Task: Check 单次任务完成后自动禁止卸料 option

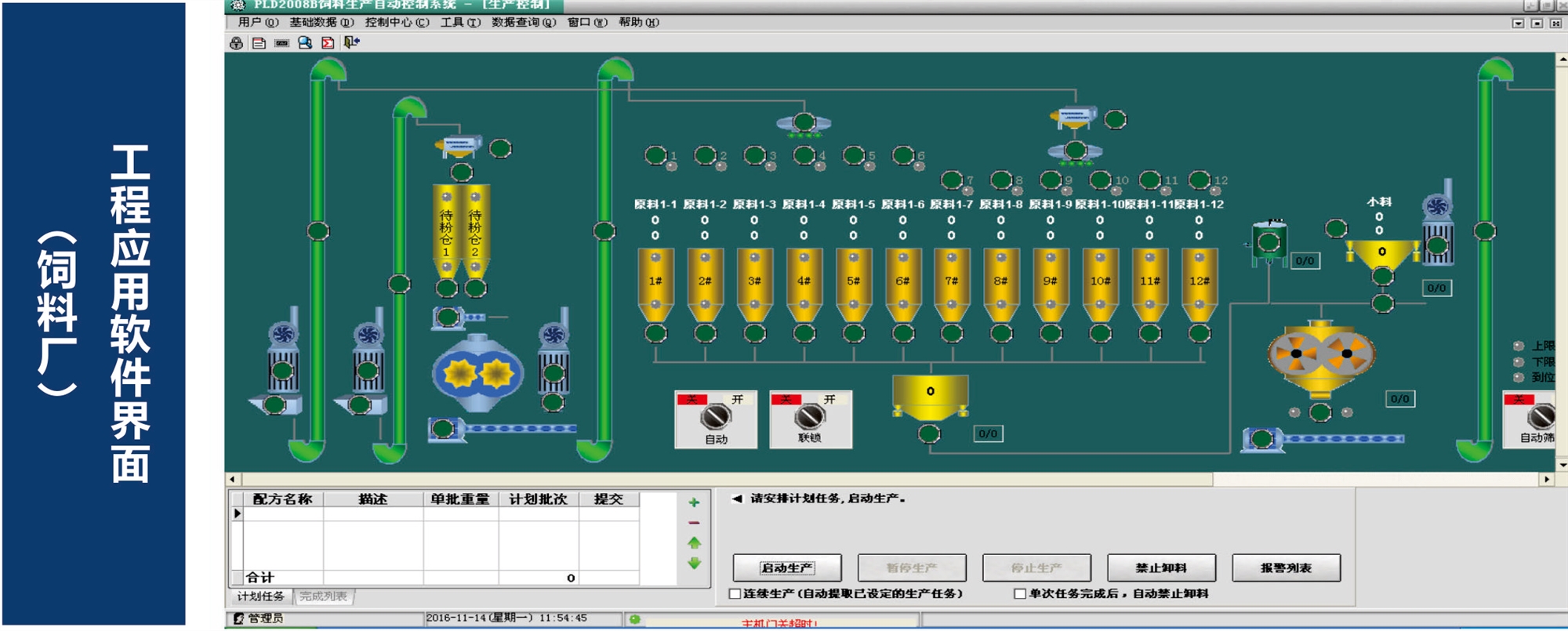Action: [1020, 594]
